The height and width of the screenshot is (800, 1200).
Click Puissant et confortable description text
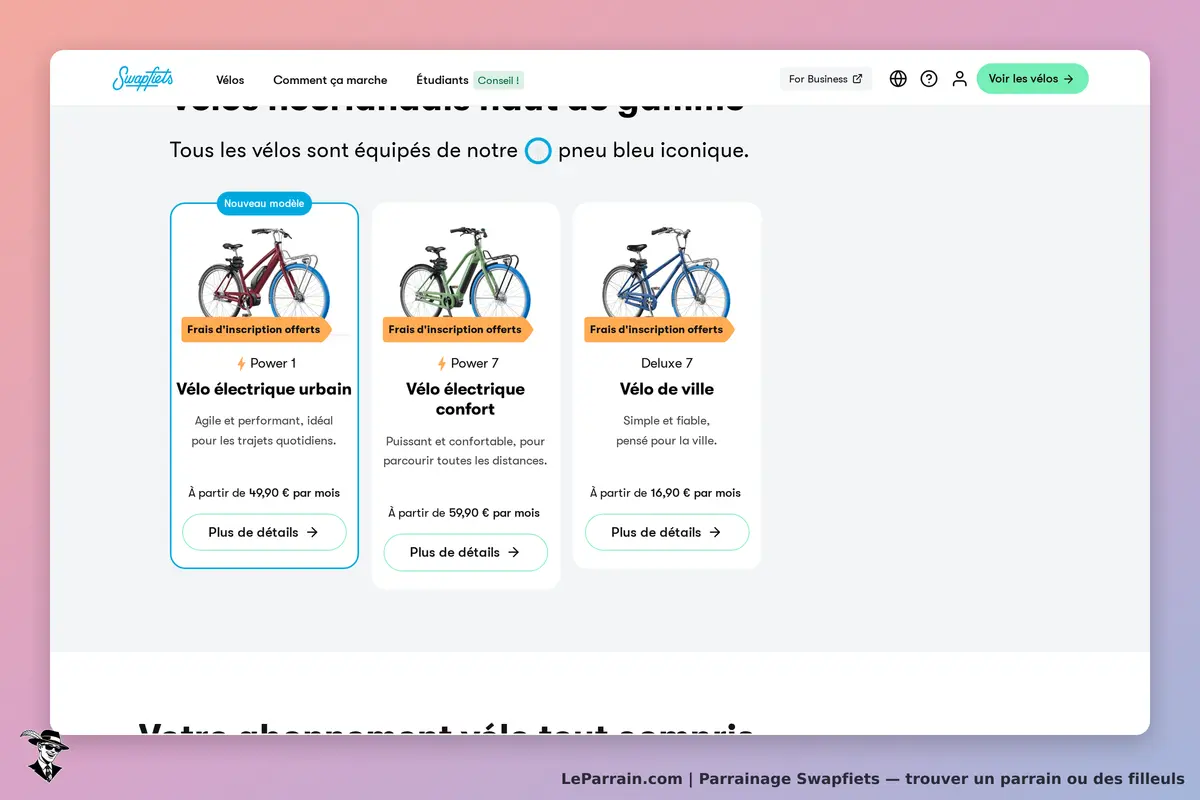[x=465, y=451]
